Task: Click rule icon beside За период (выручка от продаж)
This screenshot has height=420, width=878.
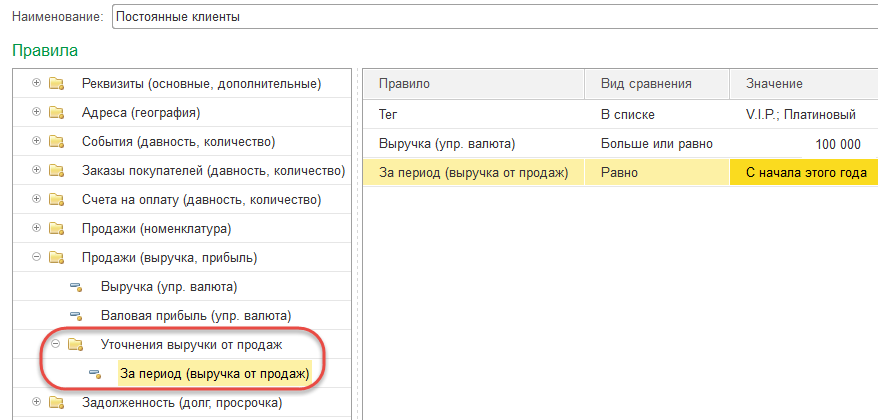Action: (96, 374)
